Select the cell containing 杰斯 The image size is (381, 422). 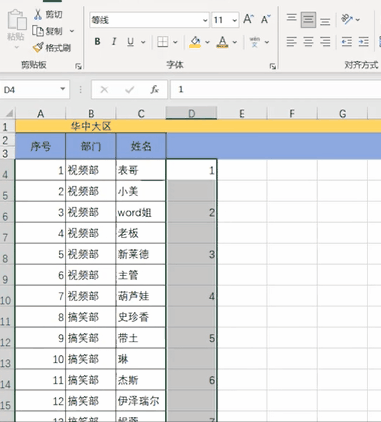click(x=141, y=380)
